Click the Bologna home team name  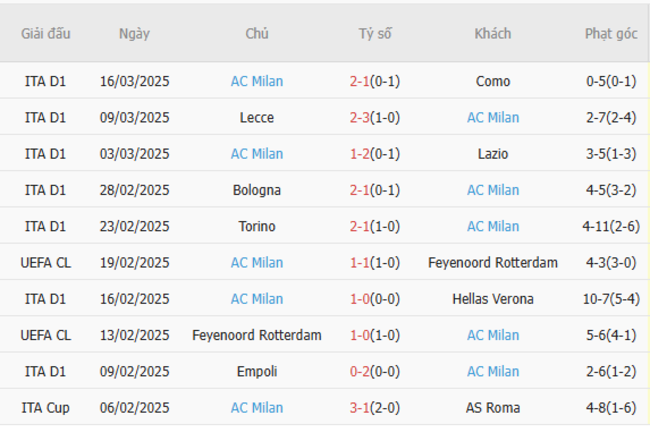(257, 190)
